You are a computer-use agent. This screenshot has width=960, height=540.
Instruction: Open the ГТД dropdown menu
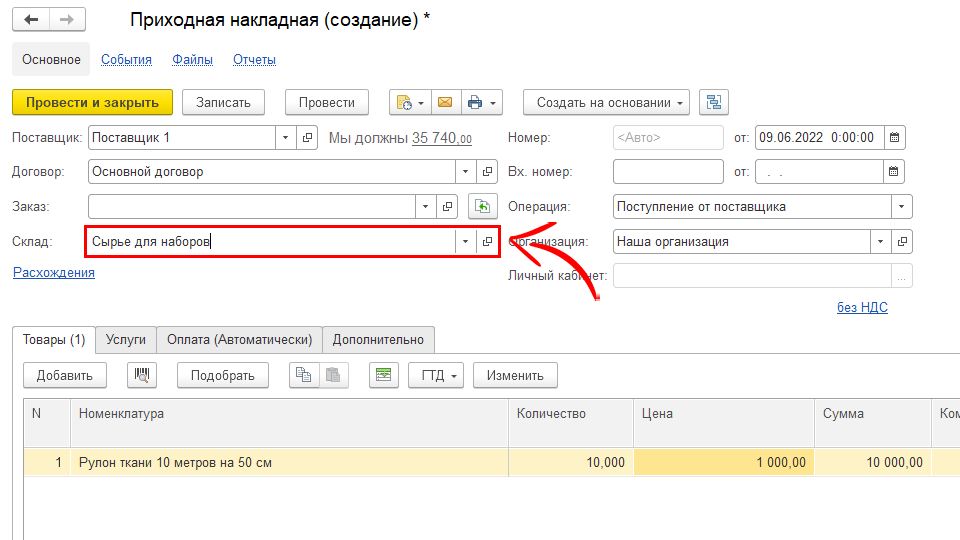(436, 375)
